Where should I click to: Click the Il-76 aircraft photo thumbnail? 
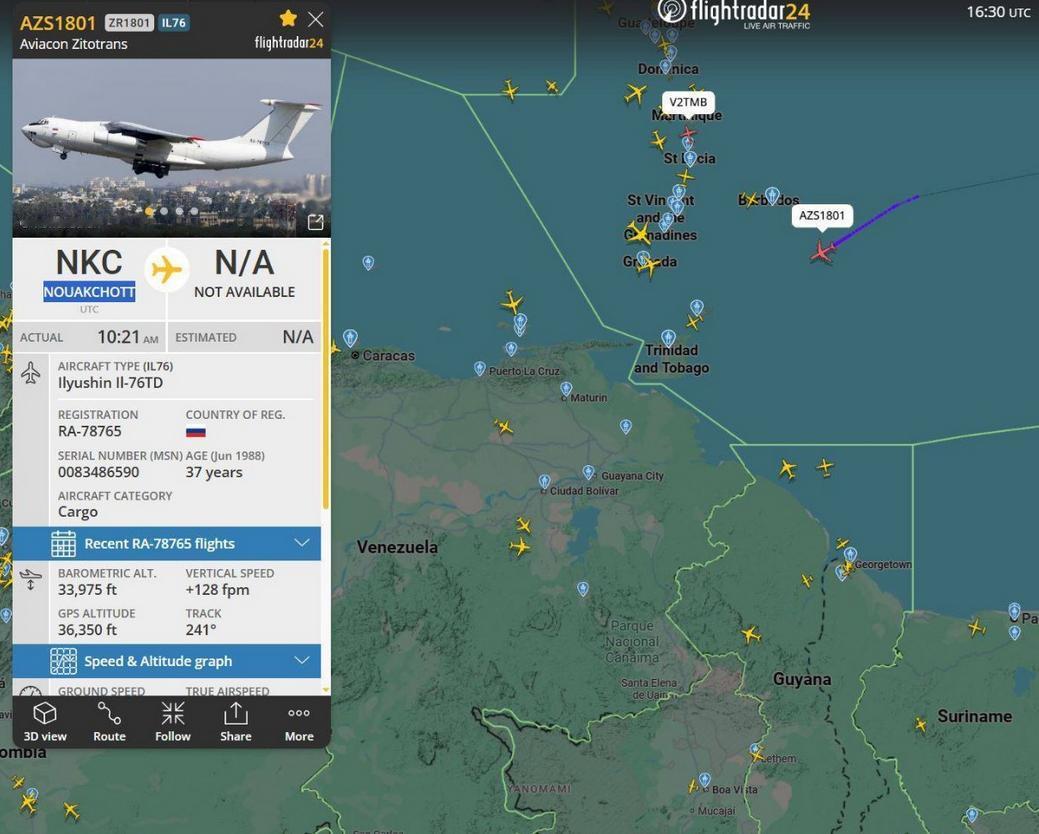[x=172, y=147]
